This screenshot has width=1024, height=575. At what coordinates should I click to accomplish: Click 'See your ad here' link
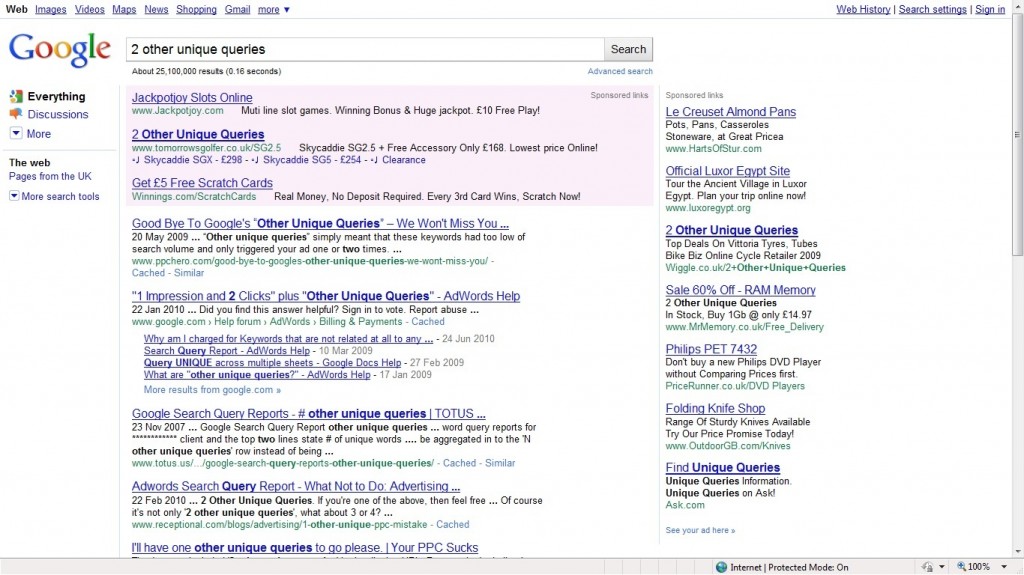pos(700,531)
